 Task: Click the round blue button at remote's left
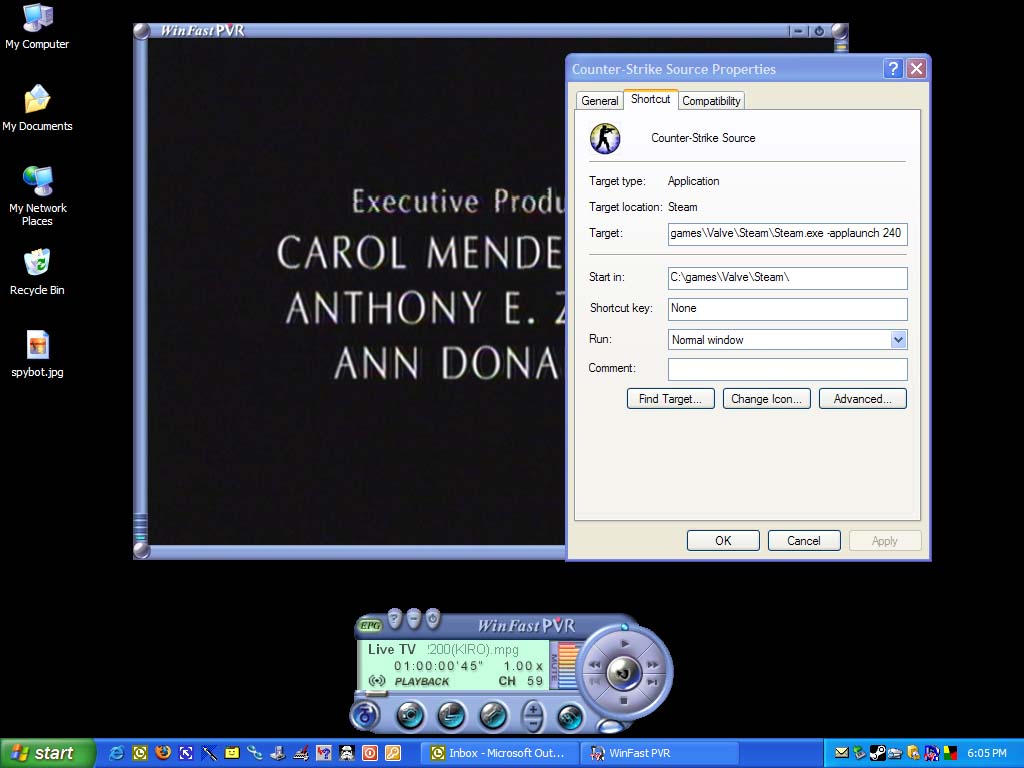coord(365,715)
